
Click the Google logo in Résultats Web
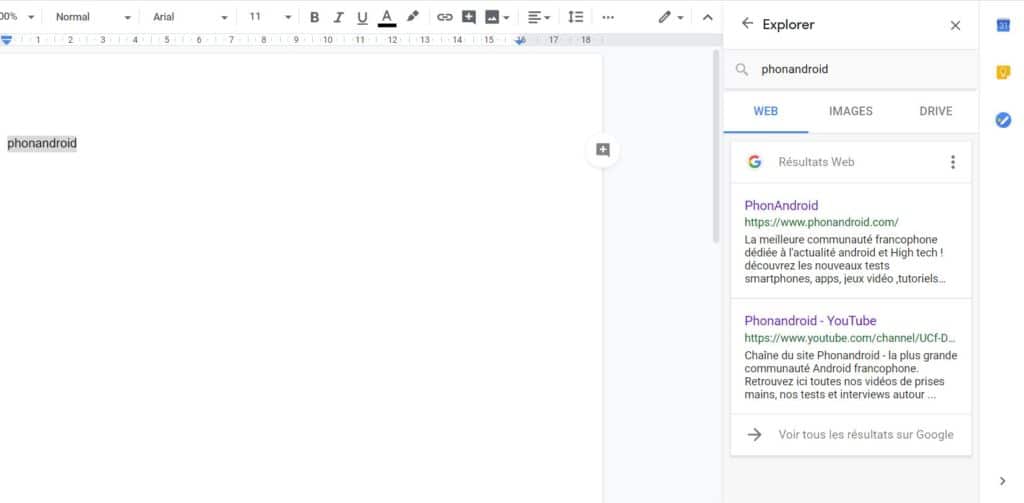pyautogui.click(x=754, y=162)
